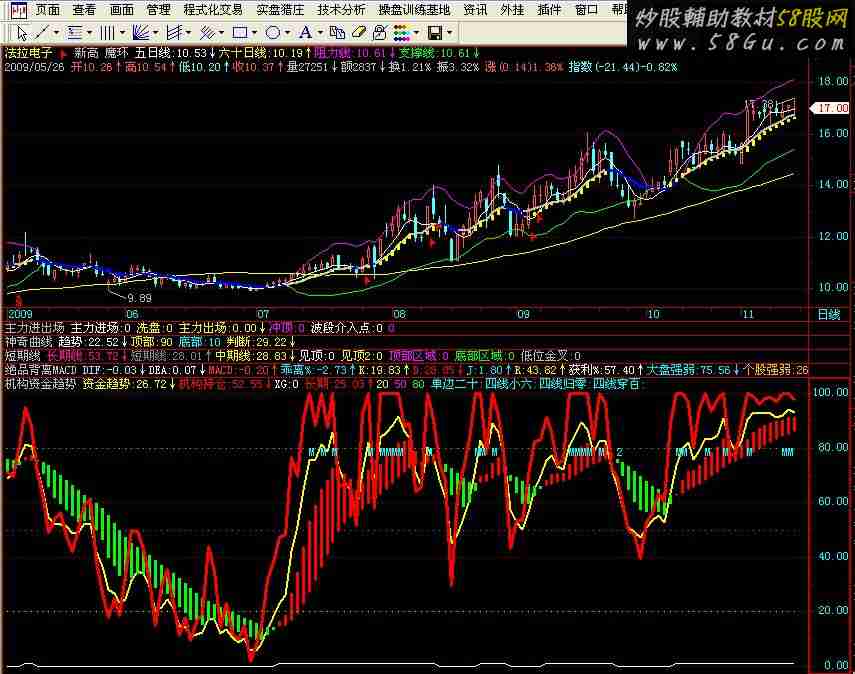Viewport: 855px width, 674px height.
Task: Expand the line tool dropdown arrow
Action: pos(58,32)
